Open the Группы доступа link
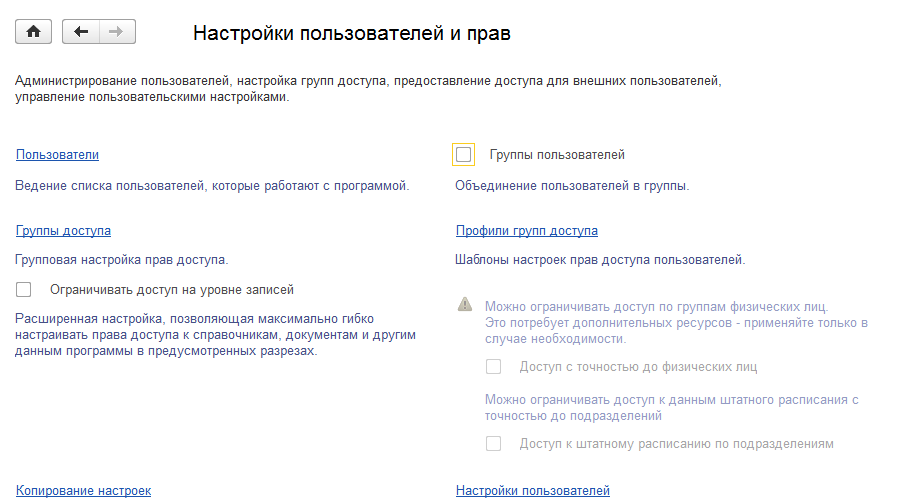This screenshot has height=504, width=901. 63,230
